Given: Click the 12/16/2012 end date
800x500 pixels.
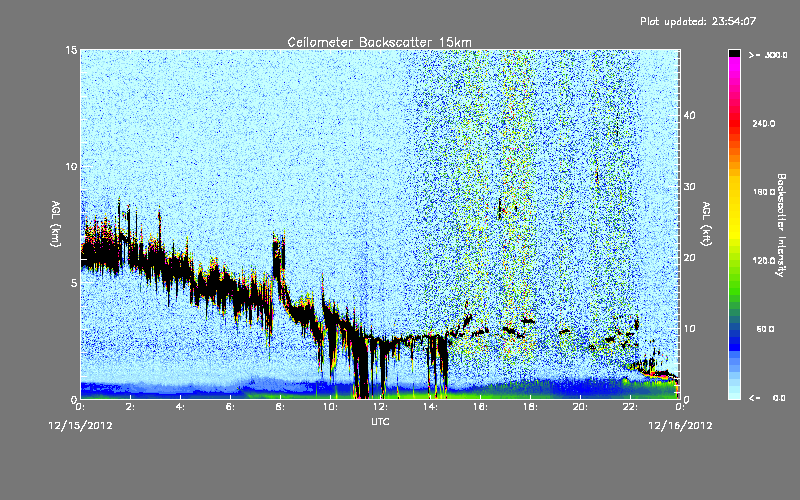Looking at the screenshot, I should point(680,425).
